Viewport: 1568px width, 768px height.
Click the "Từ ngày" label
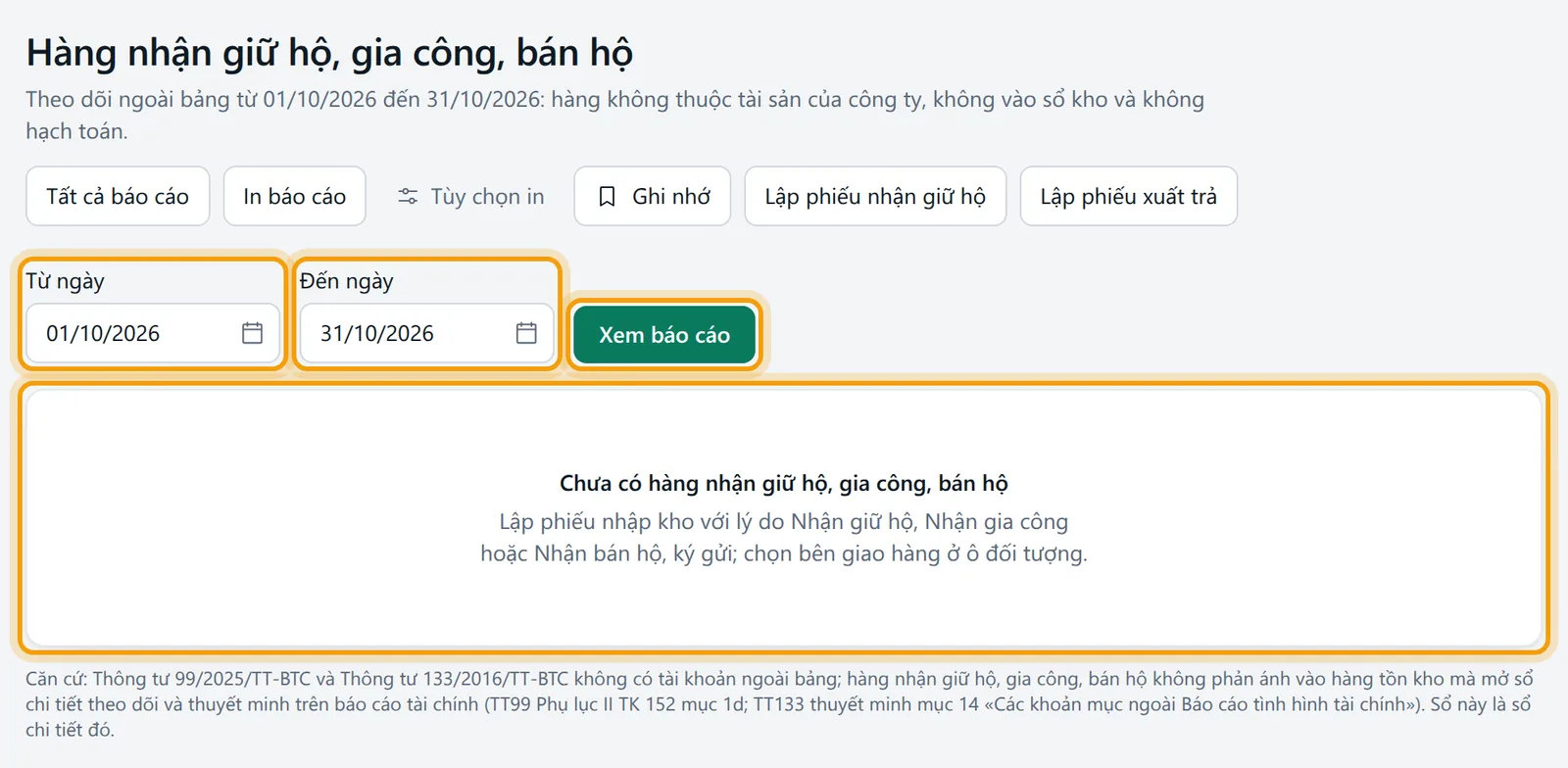pos(65,281)
